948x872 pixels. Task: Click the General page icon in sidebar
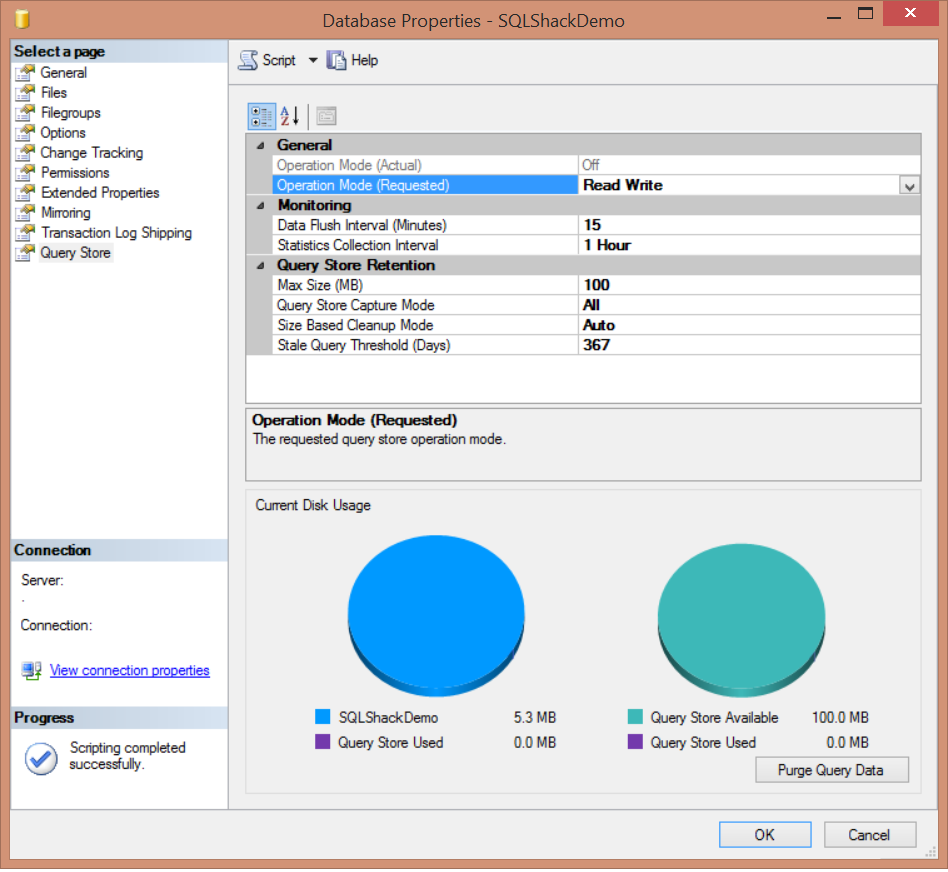(x=25, y=73)
